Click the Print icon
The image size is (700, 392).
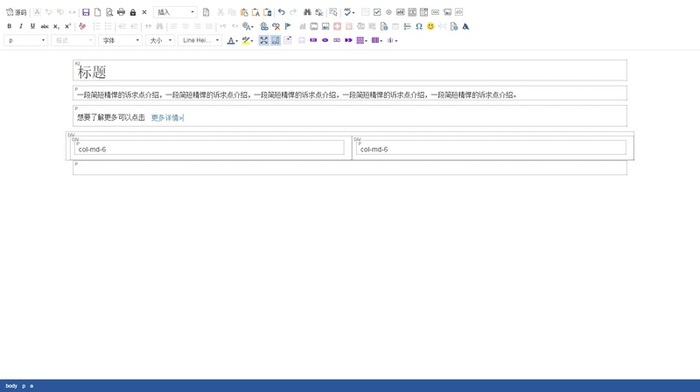point(121,12)
